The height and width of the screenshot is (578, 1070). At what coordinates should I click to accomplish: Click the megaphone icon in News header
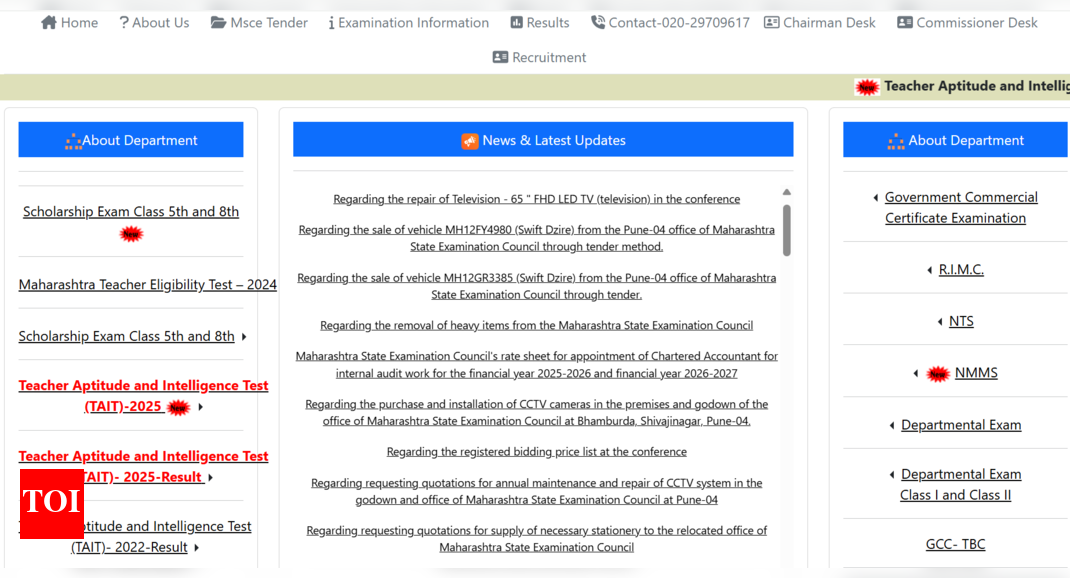(470, 141)
